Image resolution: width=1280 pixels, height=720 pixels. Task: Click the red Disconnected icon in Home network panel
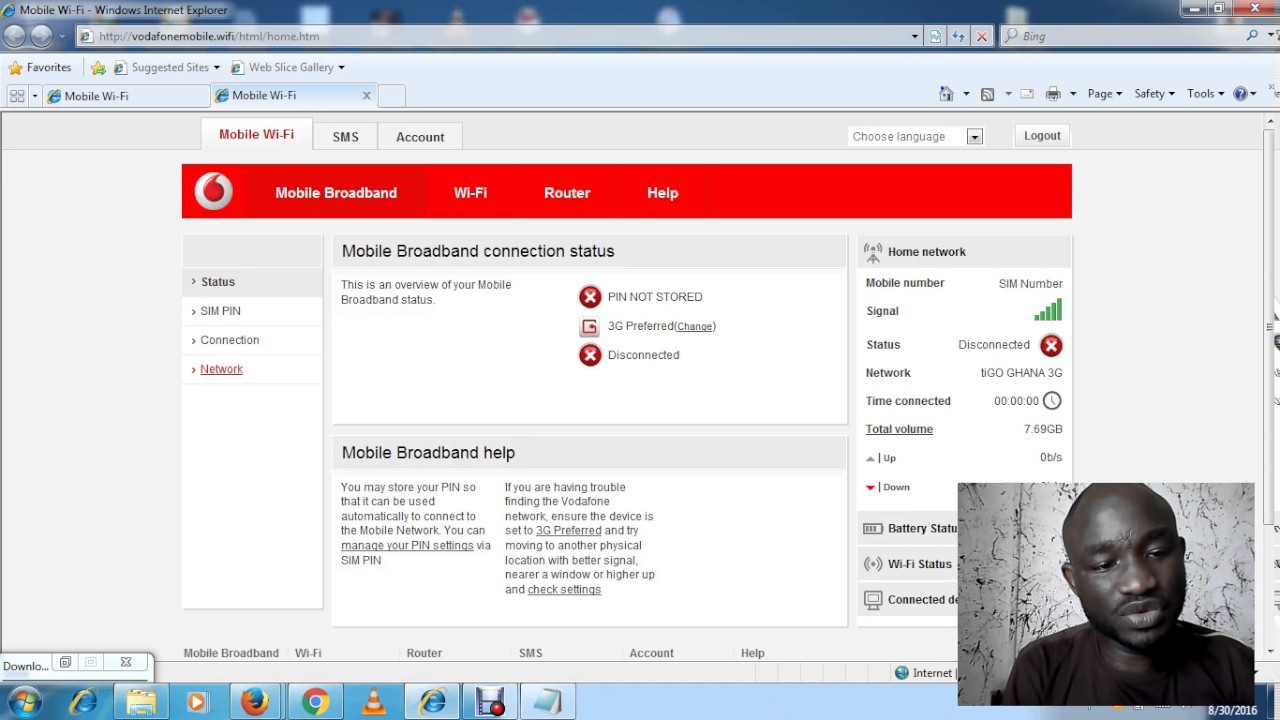coord(1051,345)
